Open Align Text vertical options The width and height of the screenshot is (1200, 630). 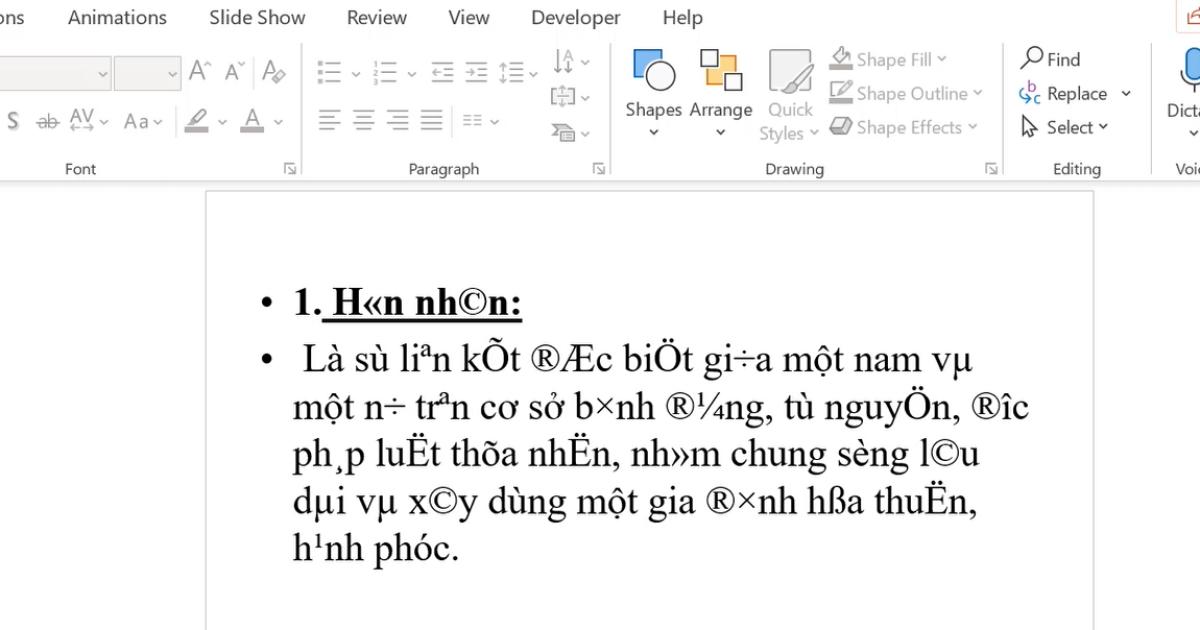(570, 97)
